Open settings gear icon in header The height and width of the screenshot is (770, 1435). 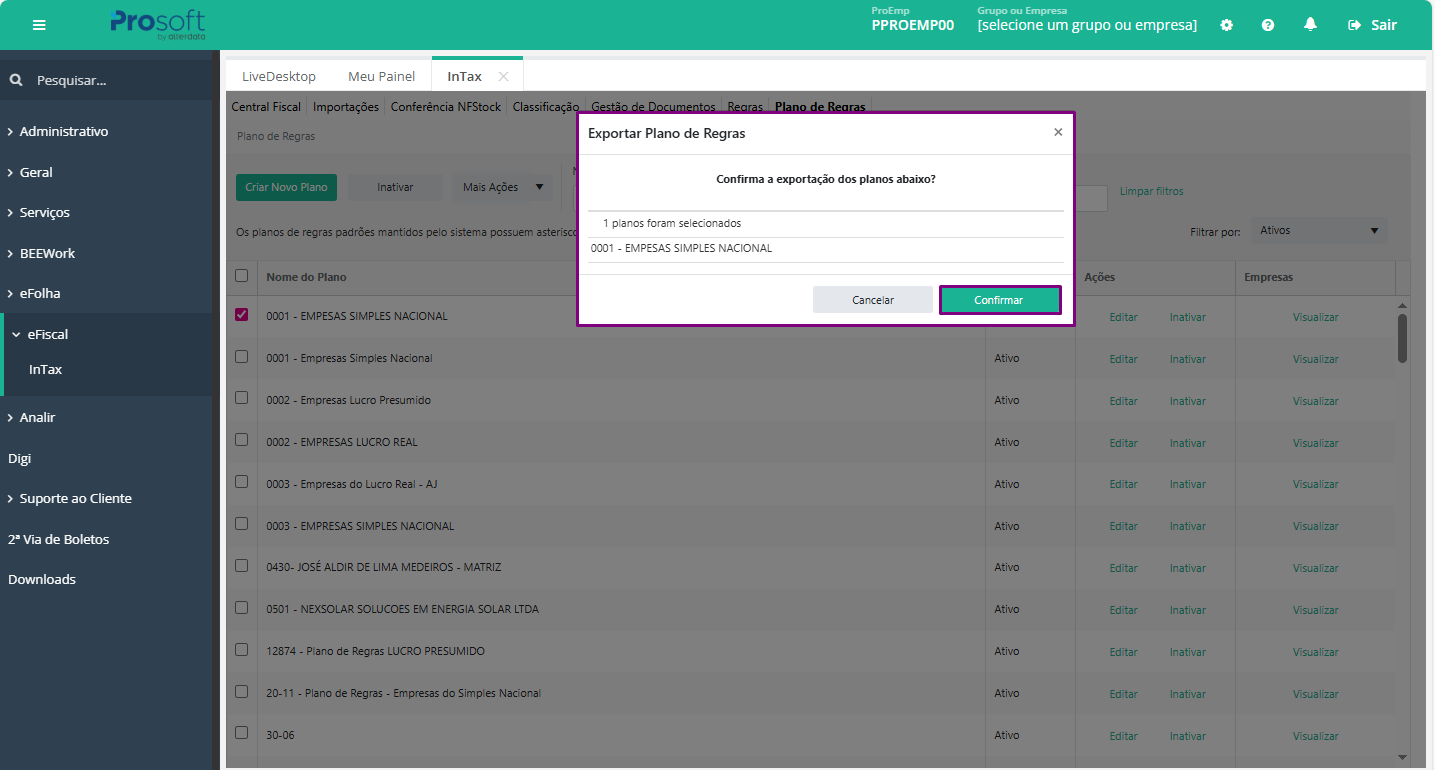pos(1226,25)
